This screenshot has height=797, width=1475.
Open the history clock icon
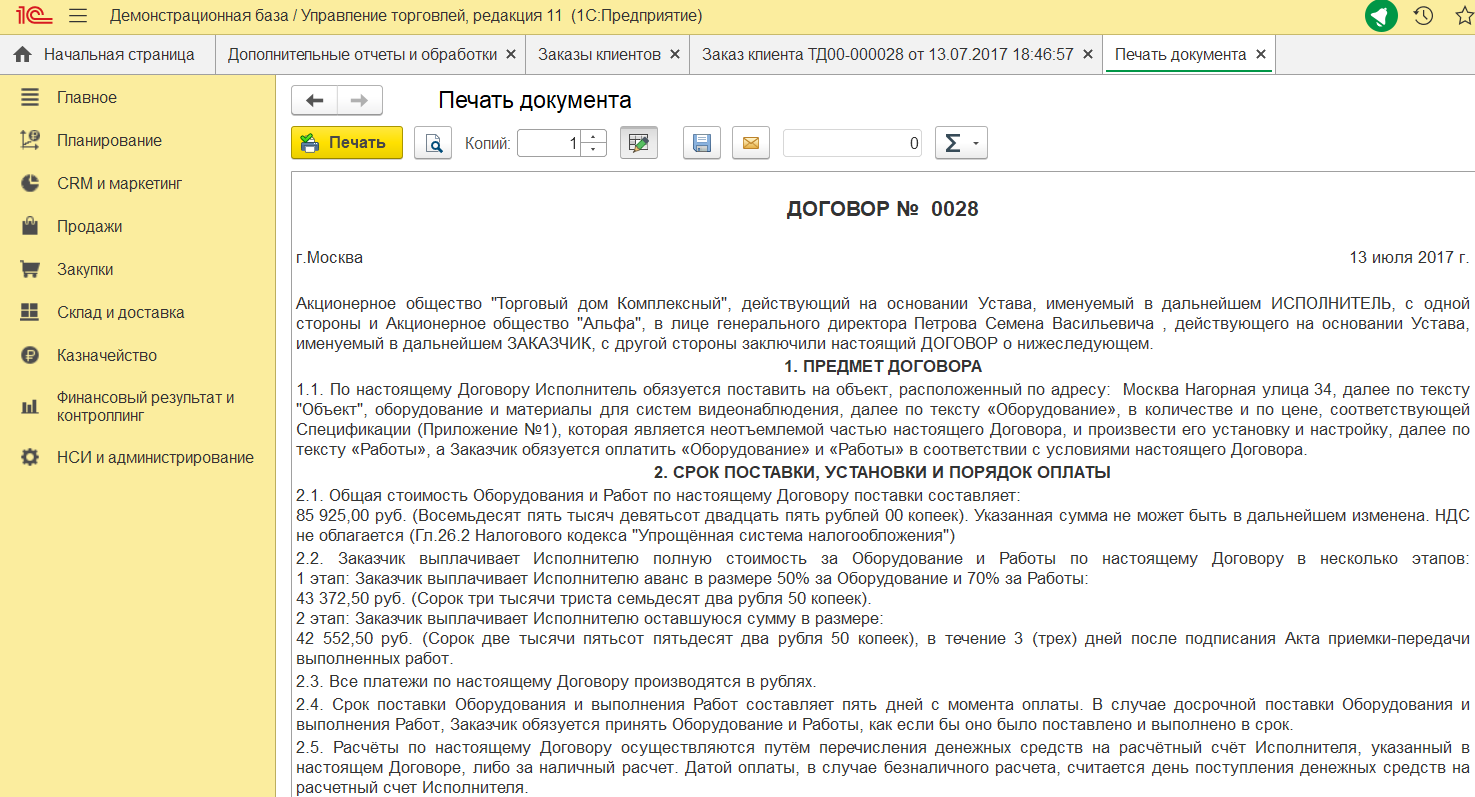[x=1423, y=16]
